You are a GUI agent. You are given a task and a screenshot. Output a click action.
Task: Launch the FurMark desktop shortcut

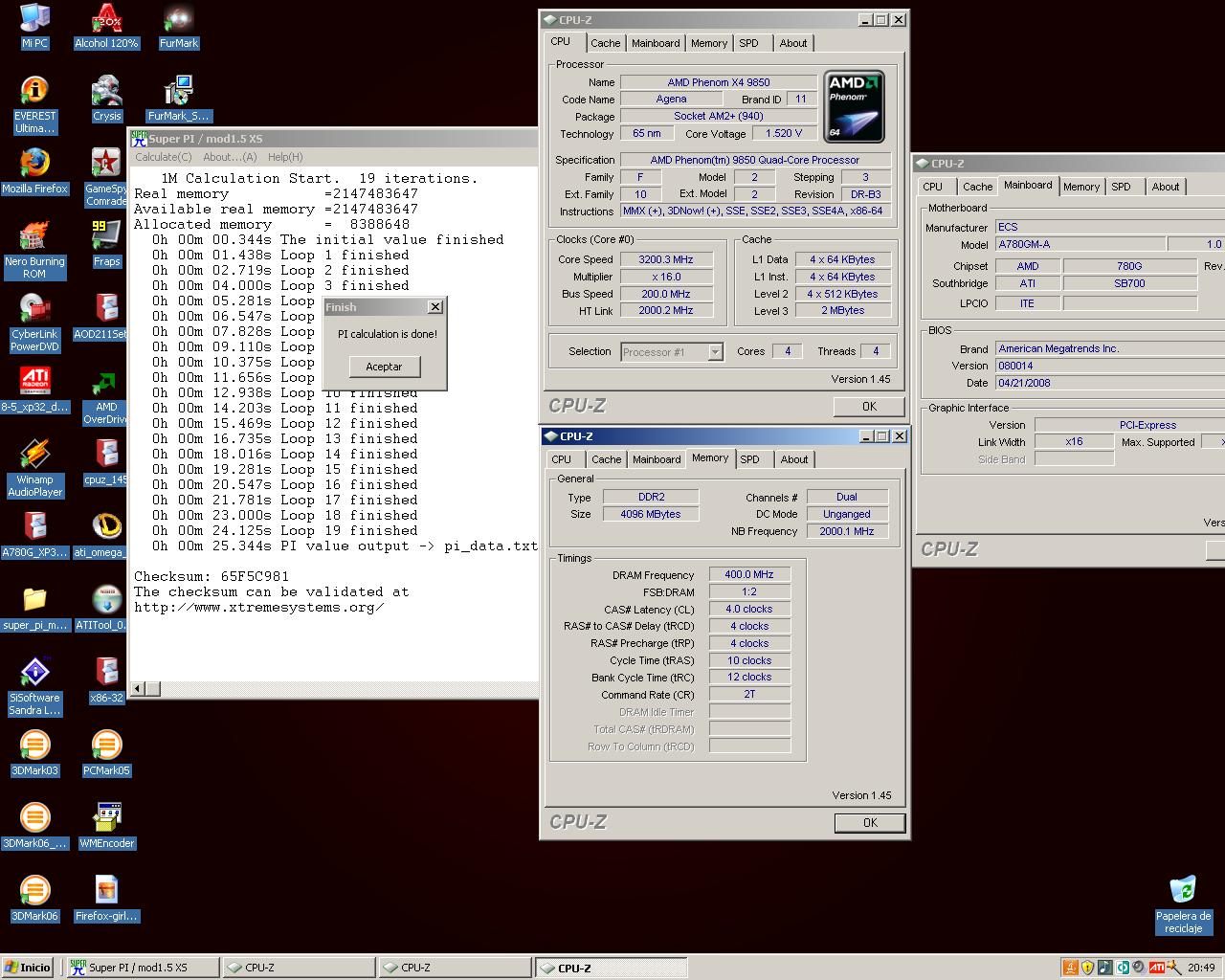[179, 26]
